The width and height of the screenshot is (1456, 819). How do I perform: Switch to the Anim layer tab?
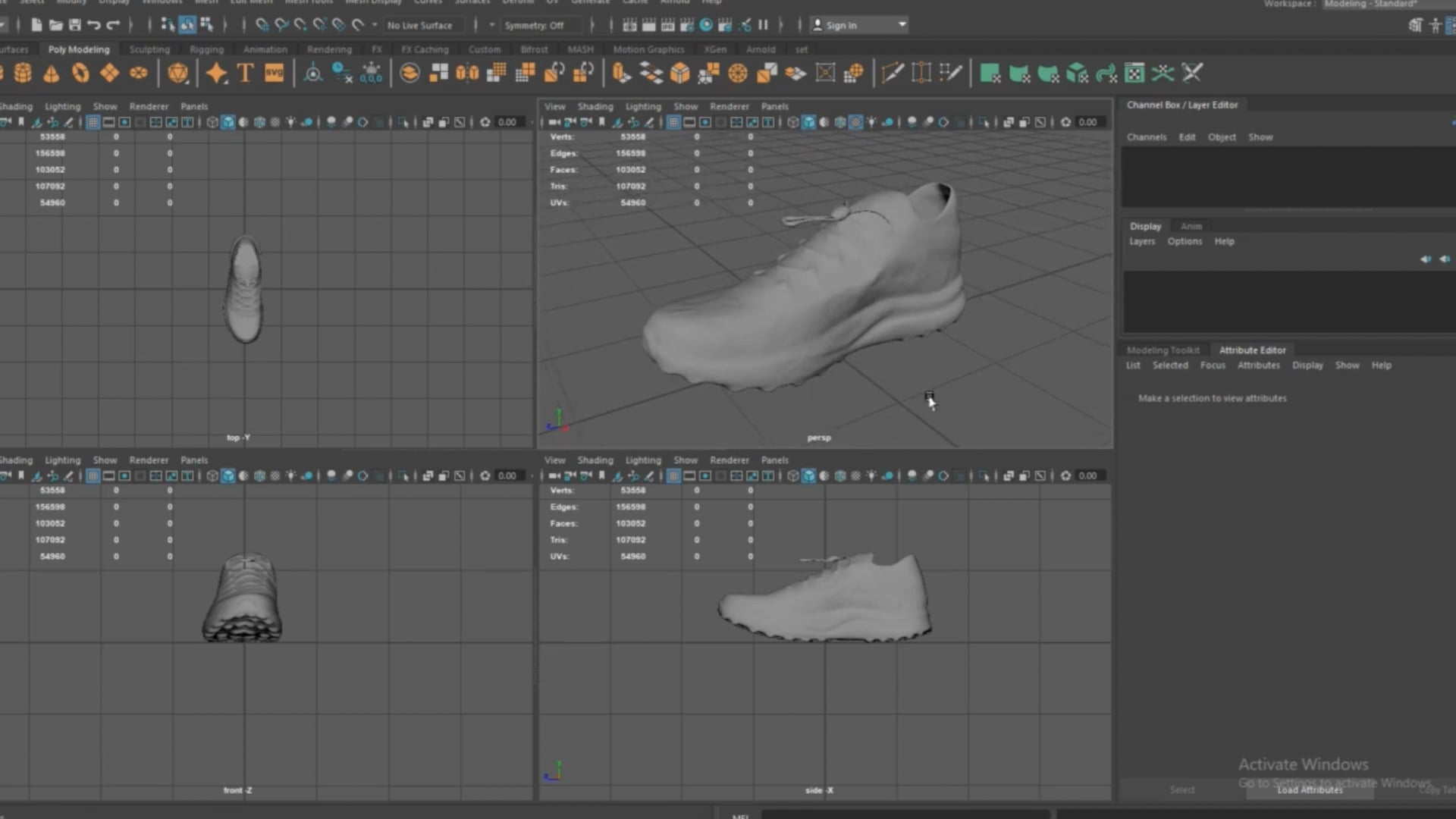point(1191,226)
